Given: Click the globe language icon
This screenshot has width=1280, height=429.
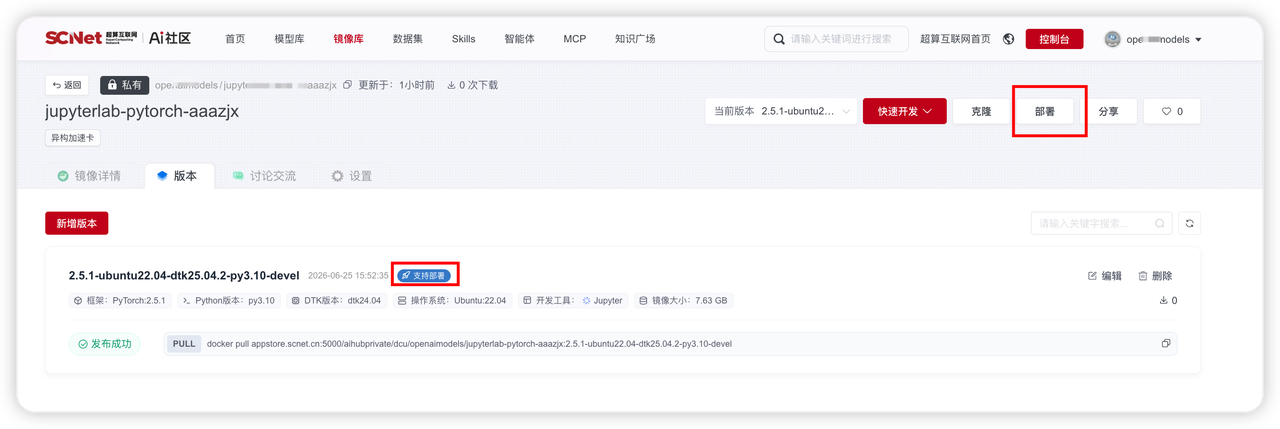Looking at the screenshot, I should [1008, 39].
